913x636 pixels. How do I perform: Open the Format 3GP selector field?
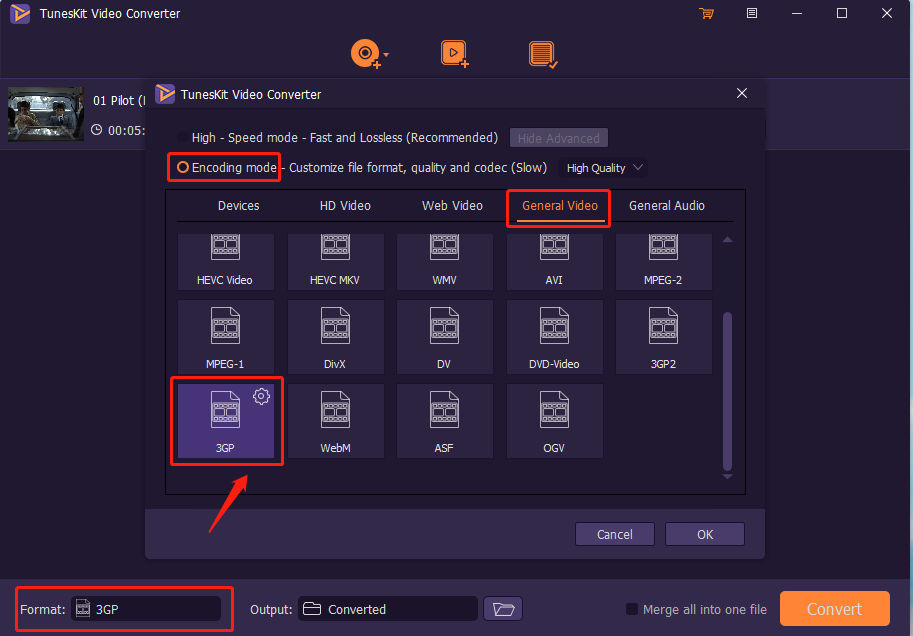146,609
